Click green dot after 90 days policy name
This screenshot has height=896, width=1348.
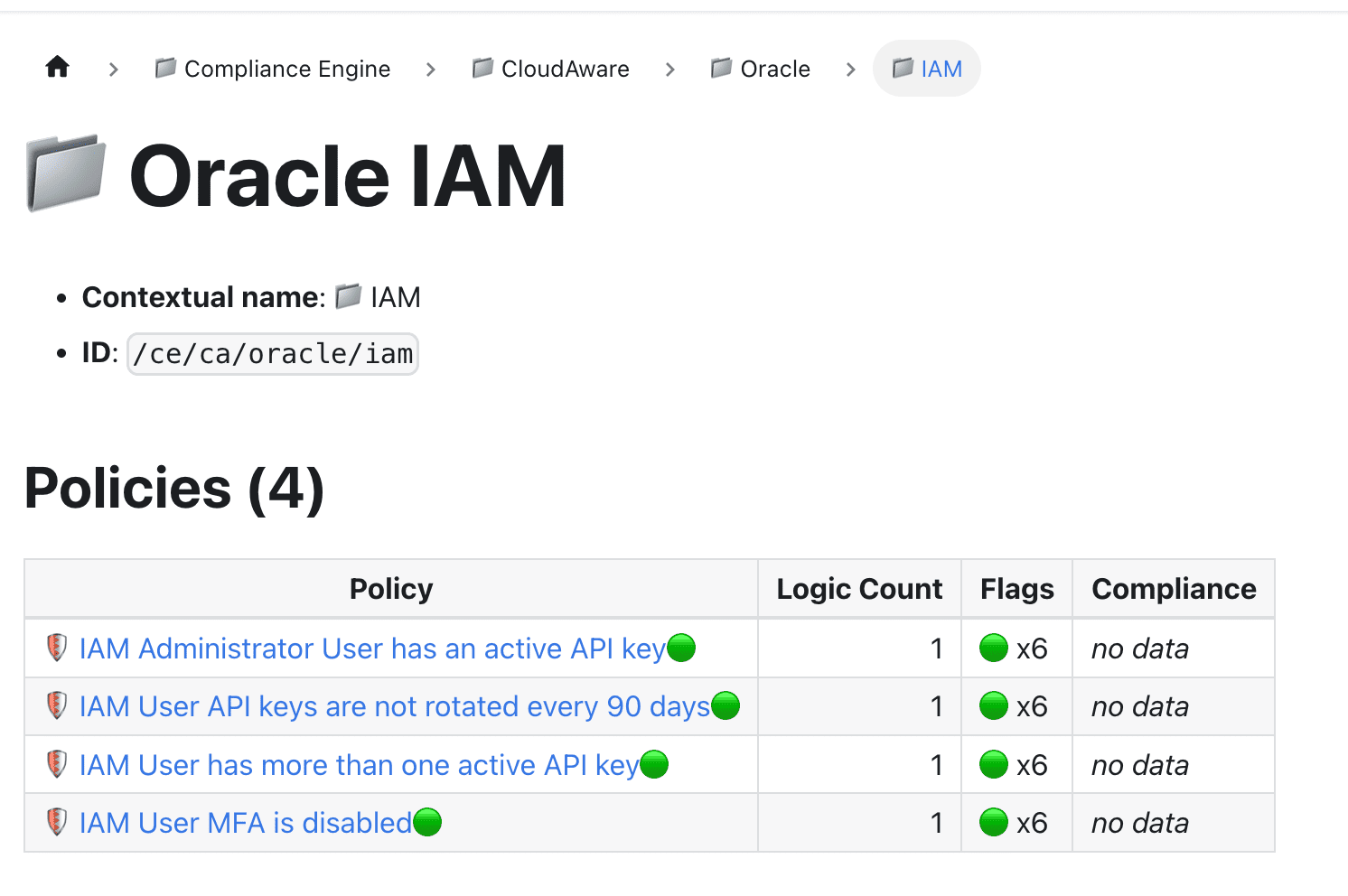click(725, 705)
